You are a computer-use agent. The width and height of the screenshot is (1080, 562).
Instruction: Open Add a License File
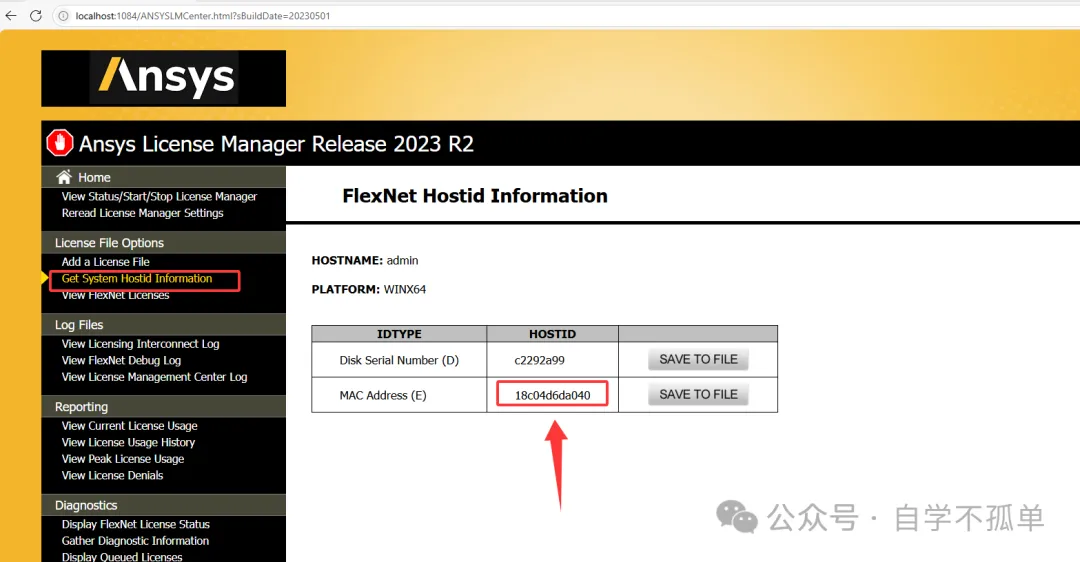coord(105,262)
